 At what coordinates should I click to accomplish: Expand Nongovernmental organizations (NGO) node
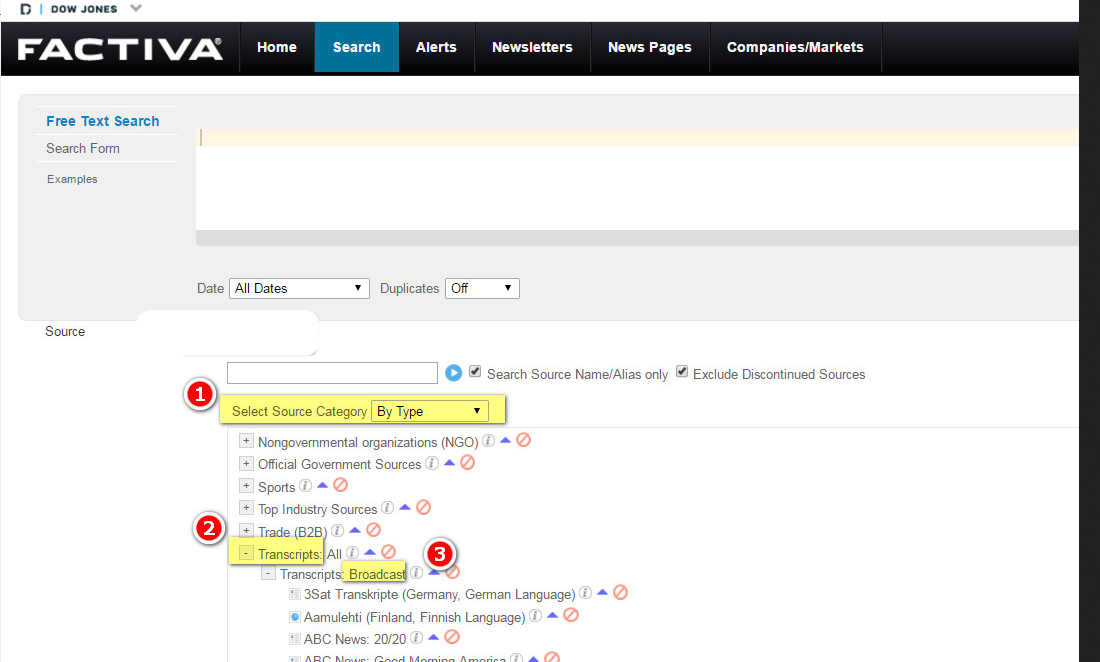click(x=246, y=441)
